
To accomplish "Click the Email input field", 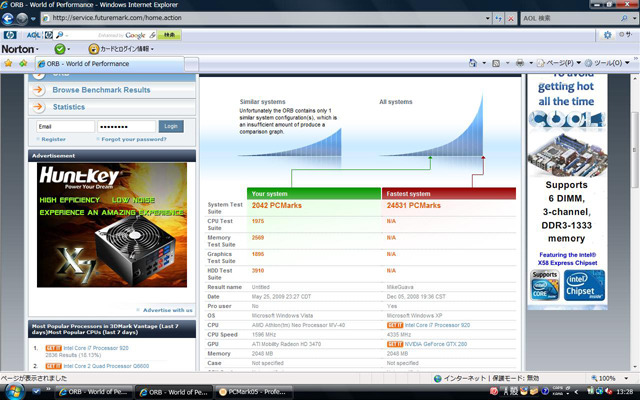I will (65, 127).
